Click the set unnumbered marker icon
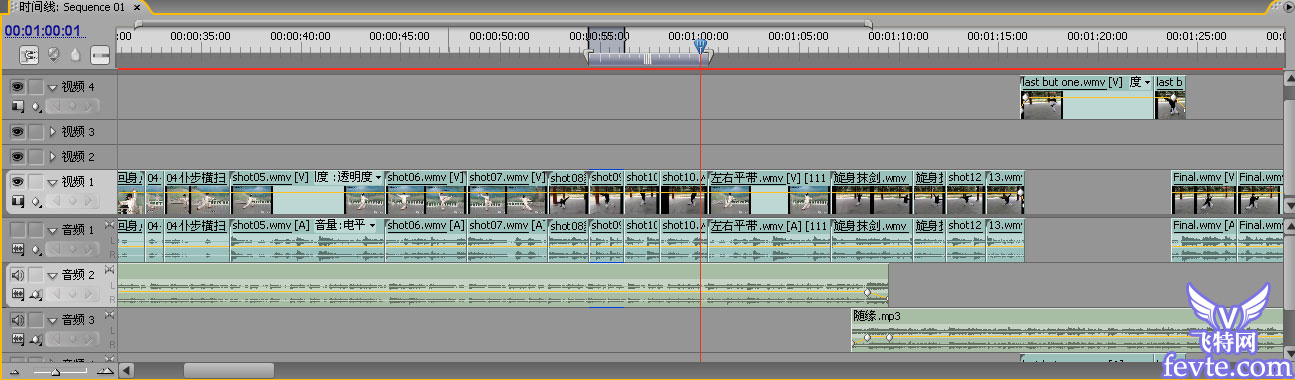The image size is (1295, 380). coord(75,55)
